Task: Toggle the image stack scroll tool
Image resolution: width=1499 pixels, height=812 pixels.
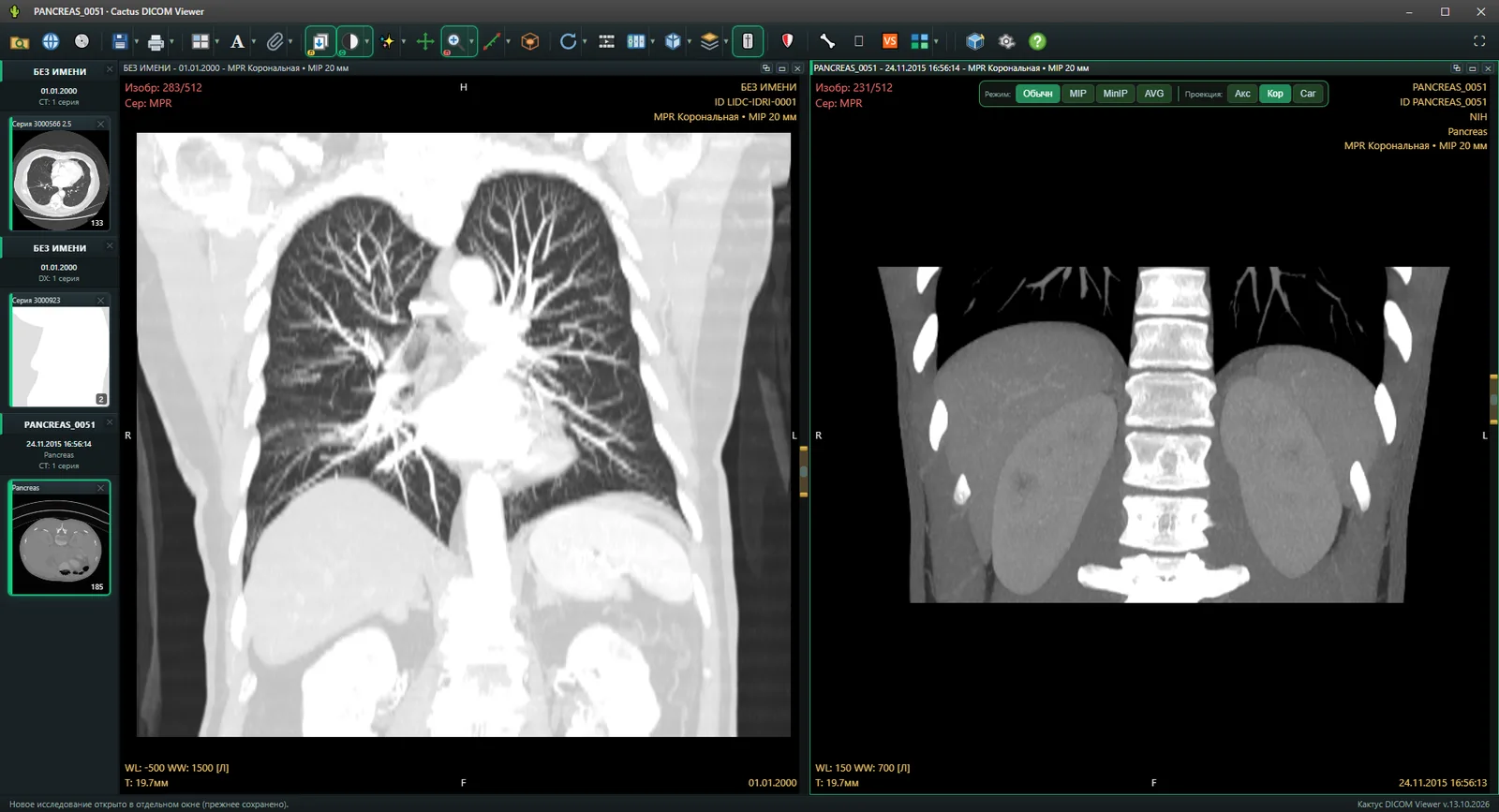Action: point(320,41)
